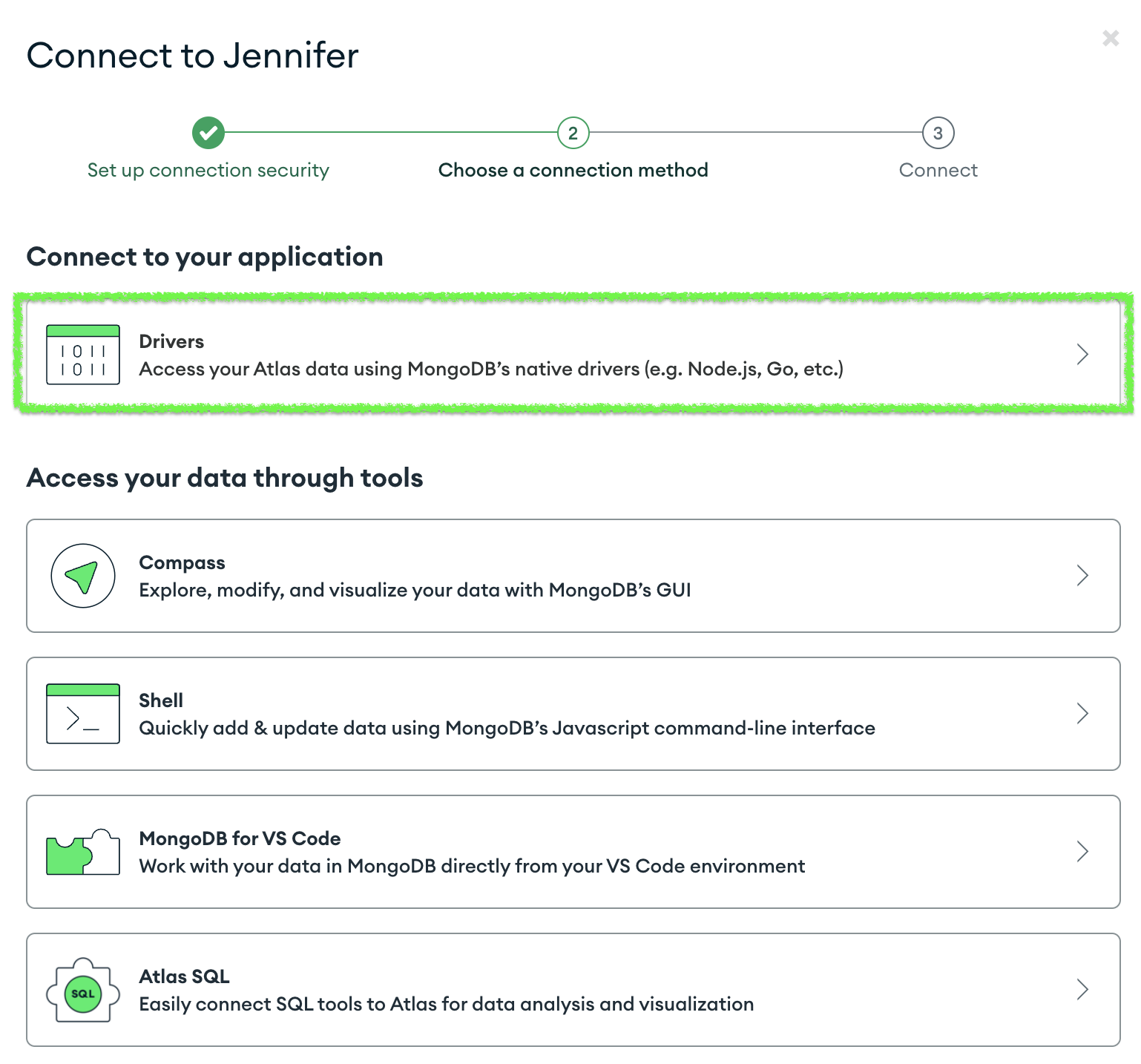Click the Atlas SQL badge icon

point(83,991)
